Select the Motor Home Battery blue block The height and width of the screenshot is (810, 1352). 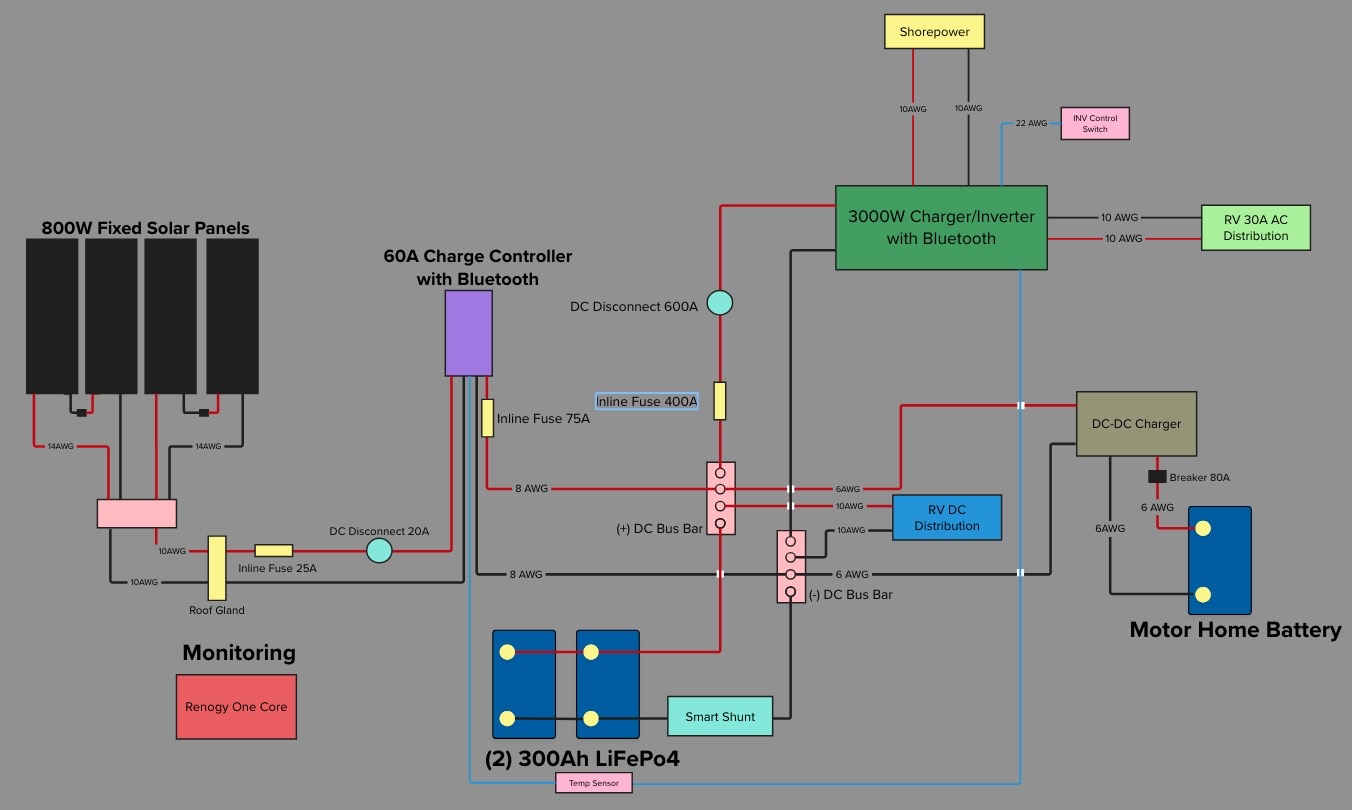tap(1219, 560)
